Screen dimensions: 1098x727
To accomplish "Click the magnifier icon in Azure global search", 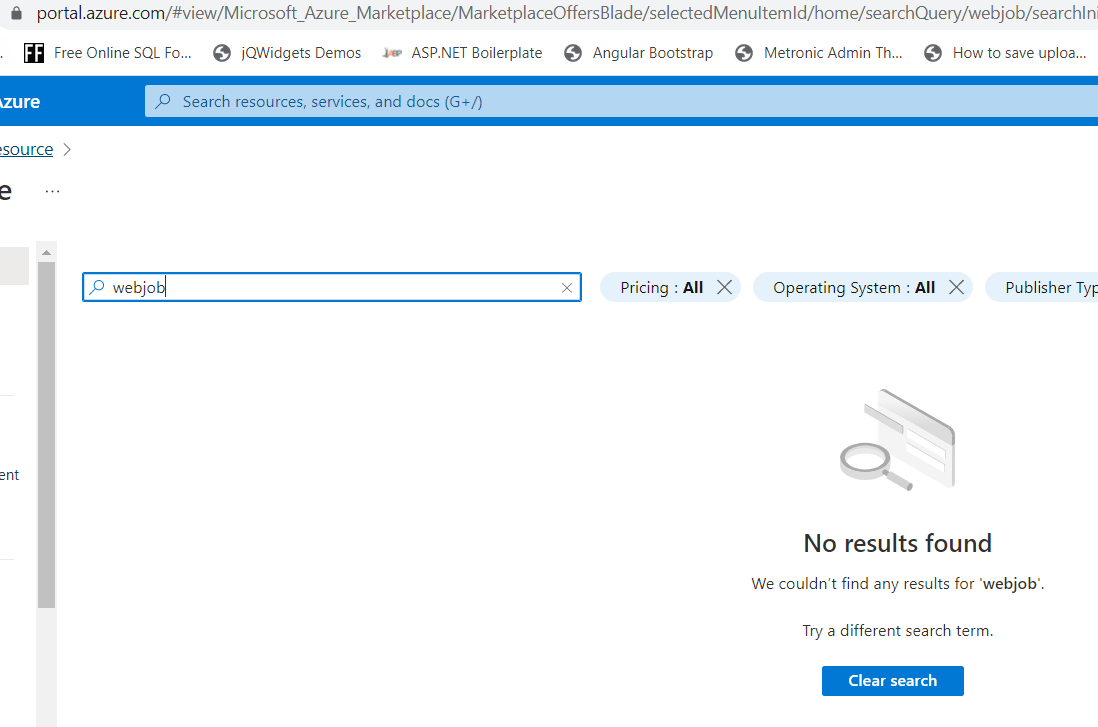I will pyautogui.click(x=162, y=102).
